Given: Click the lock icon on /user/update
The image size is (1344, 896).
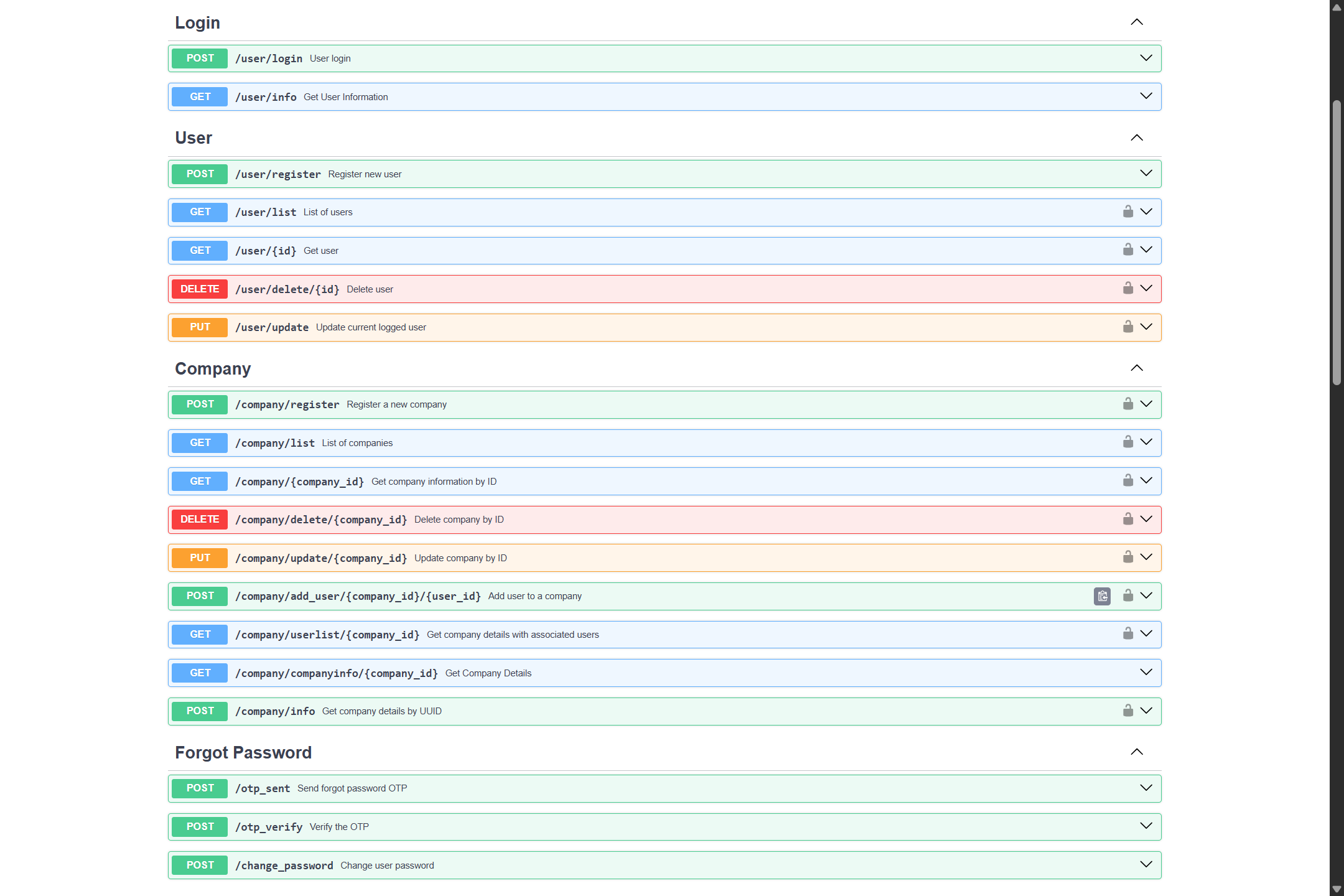Looking at the screenshot, I should click(x=1127, y=327).
